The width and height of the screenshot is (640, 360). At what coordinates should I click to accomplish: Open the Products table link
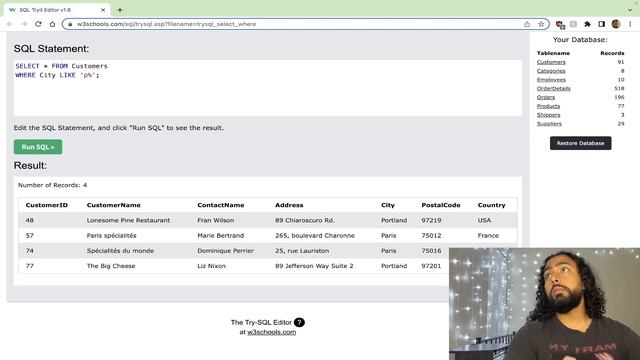(x=548, y=106)
